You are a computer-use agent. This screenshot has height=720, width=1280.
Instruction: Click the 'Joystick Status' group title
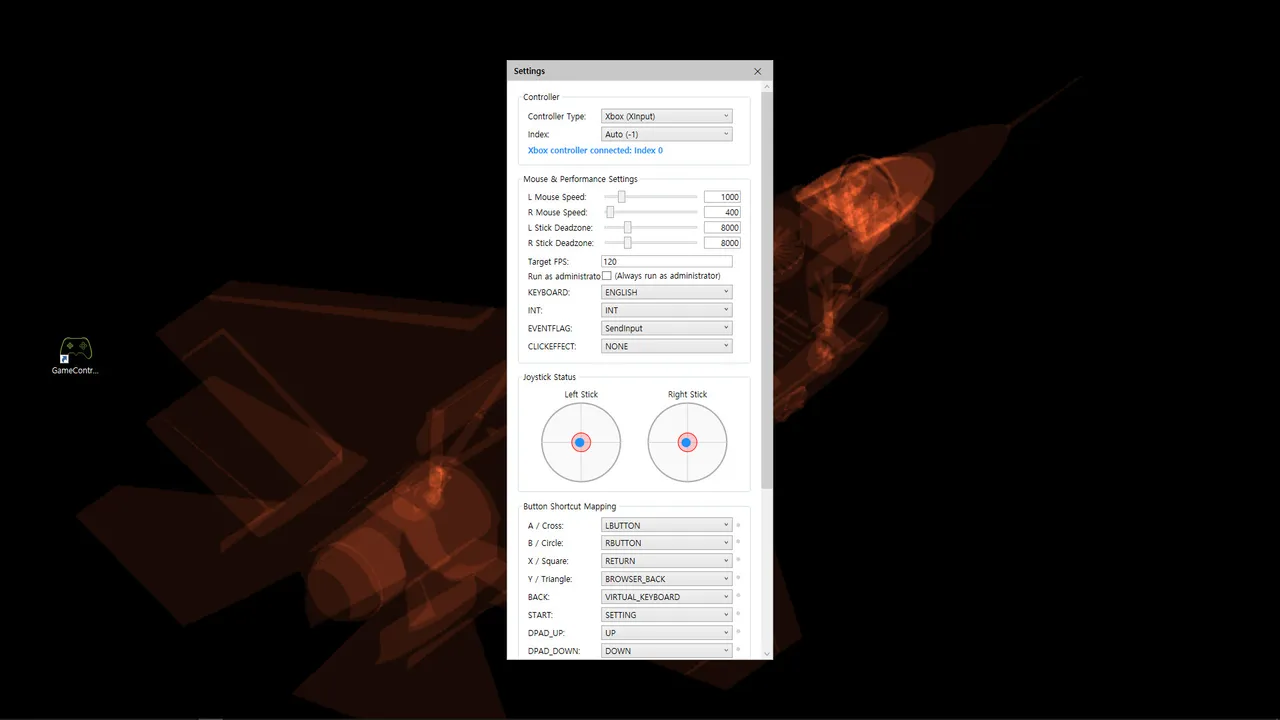[550, 377]
